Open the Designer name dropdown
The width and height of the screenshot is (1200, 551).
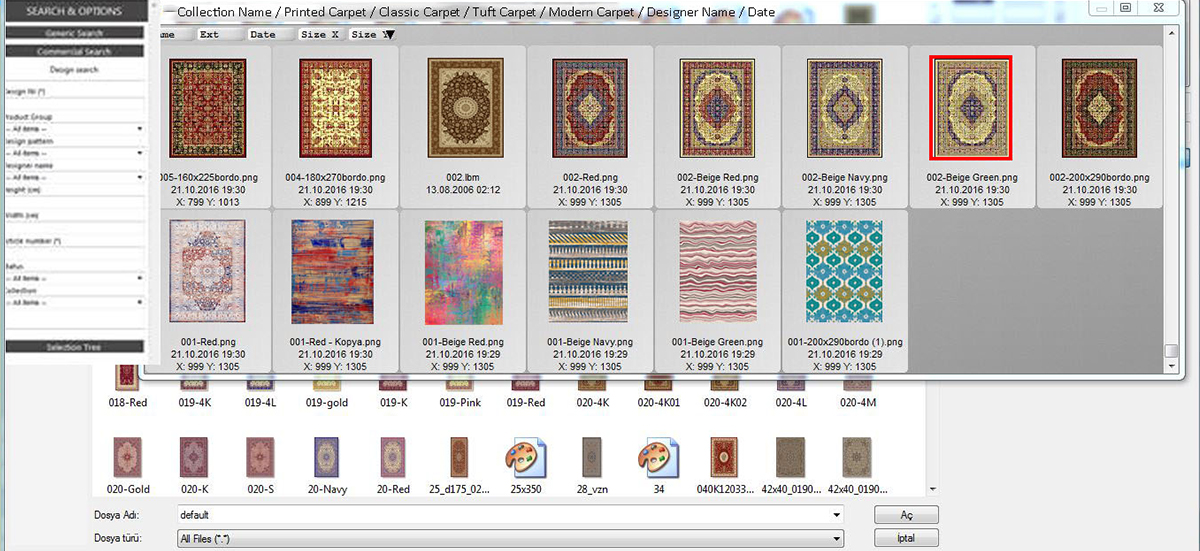tap(74, 177)
